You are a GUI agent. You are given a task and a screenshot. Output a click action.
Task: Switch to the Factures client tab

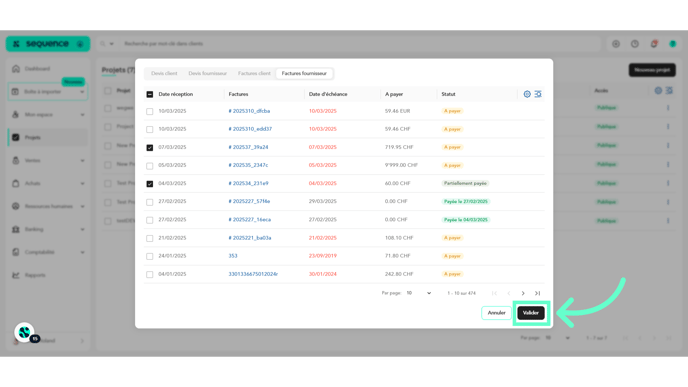point(254,73)
